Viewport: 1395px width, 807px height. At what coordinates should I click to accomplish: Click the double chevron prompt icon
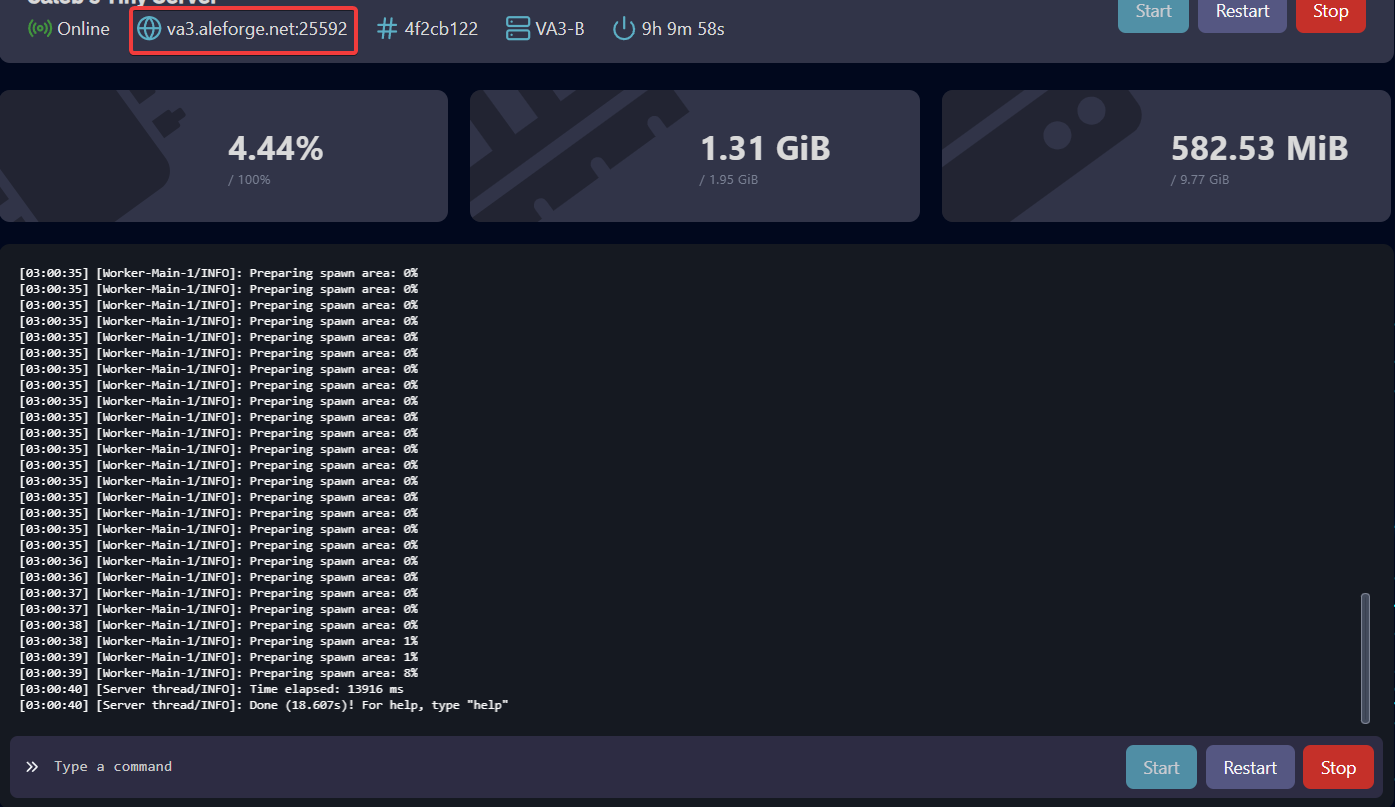tap(32, 767)
